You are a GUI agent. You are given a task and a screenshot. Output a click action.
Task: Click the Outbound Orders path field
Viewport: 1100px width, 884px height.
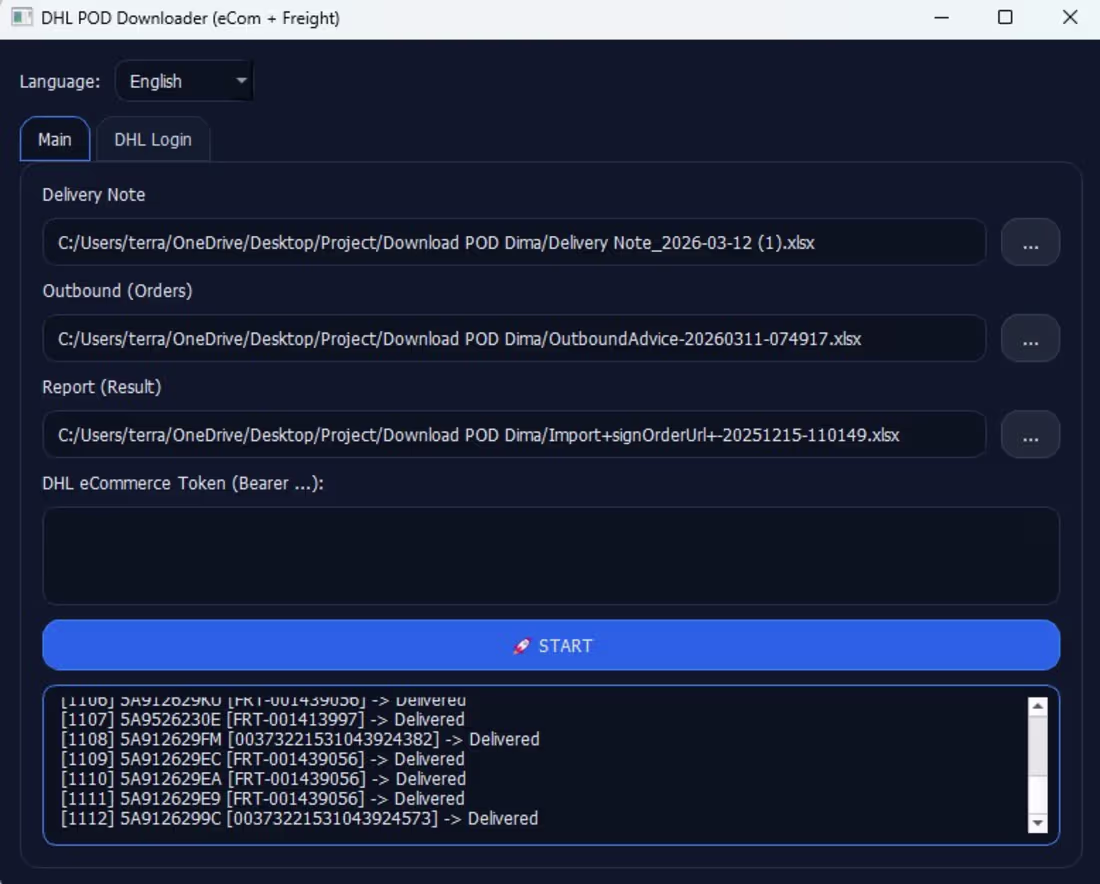(513, 338)
